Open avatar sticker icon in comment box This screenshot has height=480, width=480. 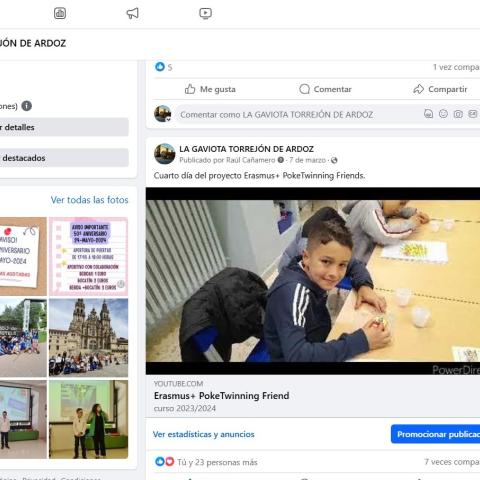(428, 114)
